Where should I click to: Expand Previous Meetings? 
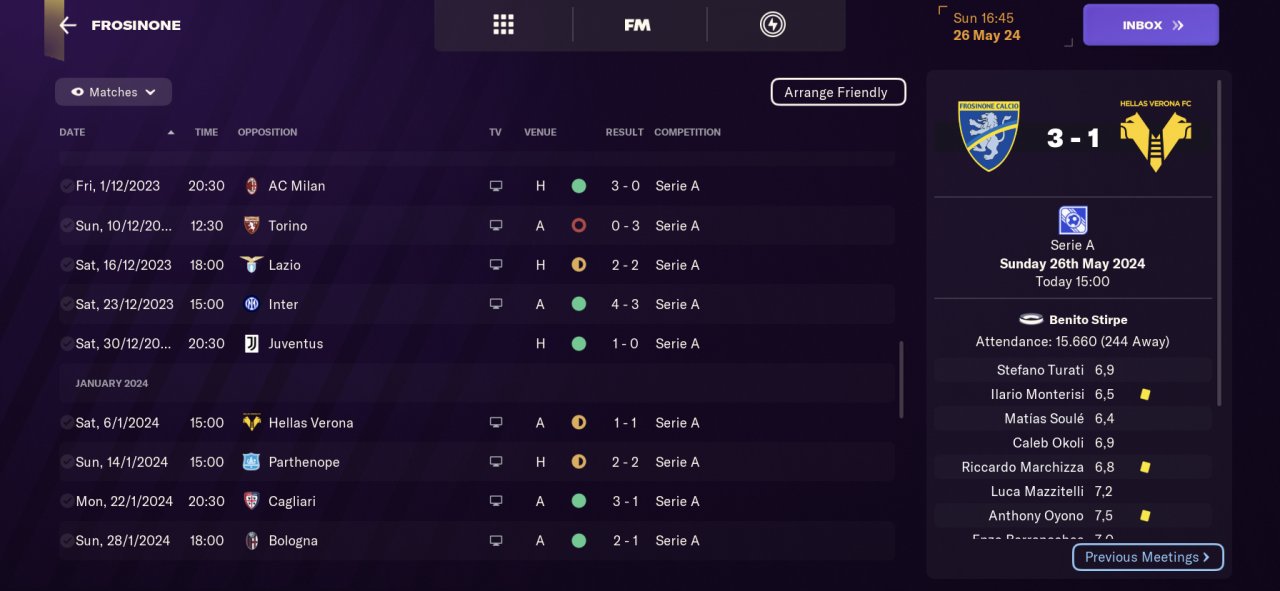click(1147, 557)
